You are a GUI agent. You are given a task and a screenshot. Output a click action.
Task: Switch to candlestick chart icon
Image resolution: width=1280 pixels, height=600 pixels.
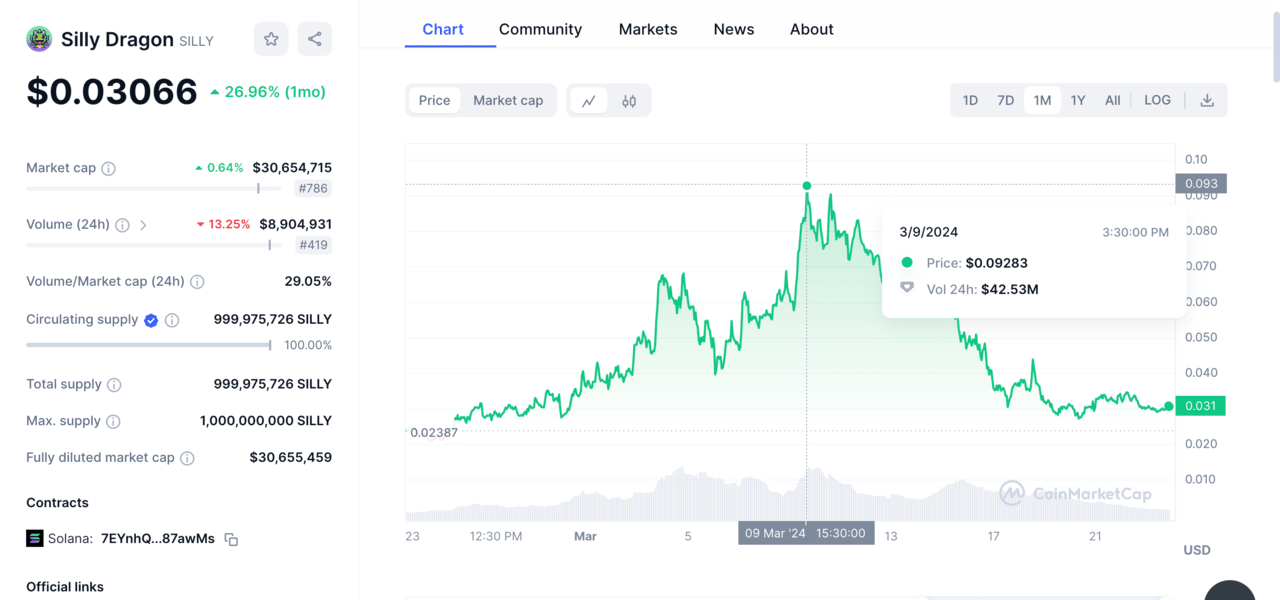(x=629, y=100)
